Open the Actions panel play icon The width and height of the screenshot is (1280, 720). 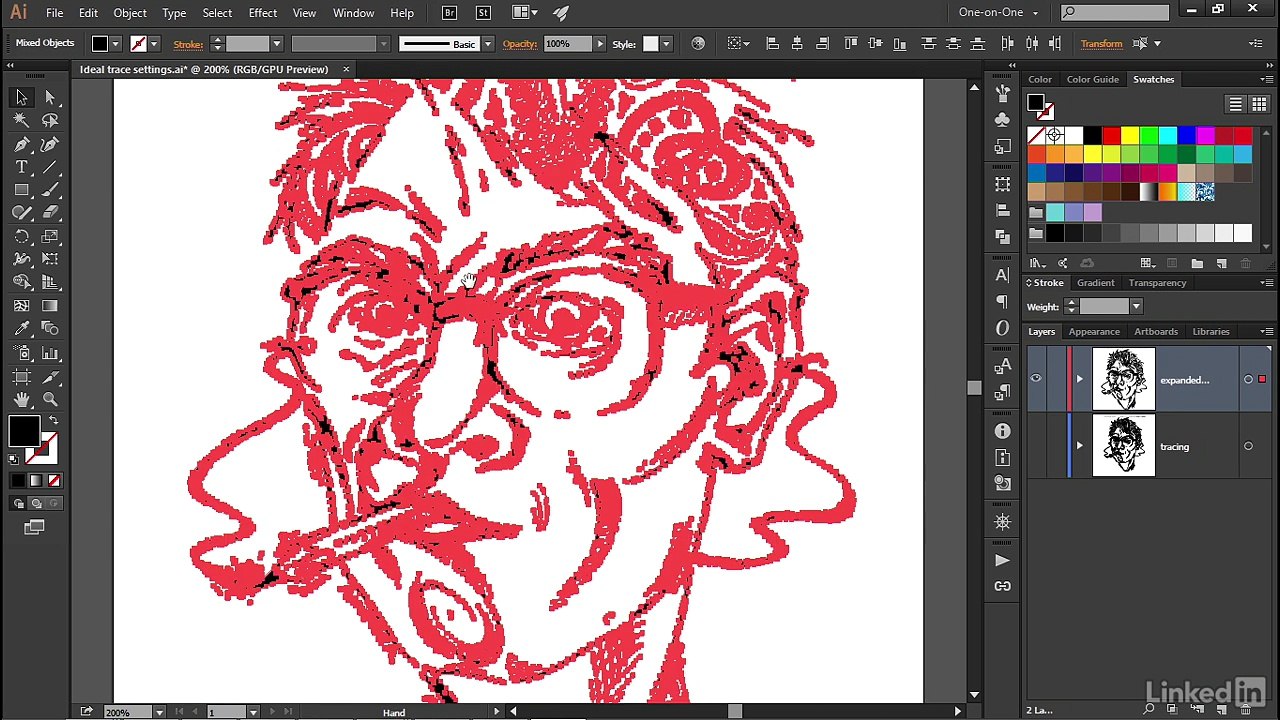pyautogui.click(x=1003, y=561)
